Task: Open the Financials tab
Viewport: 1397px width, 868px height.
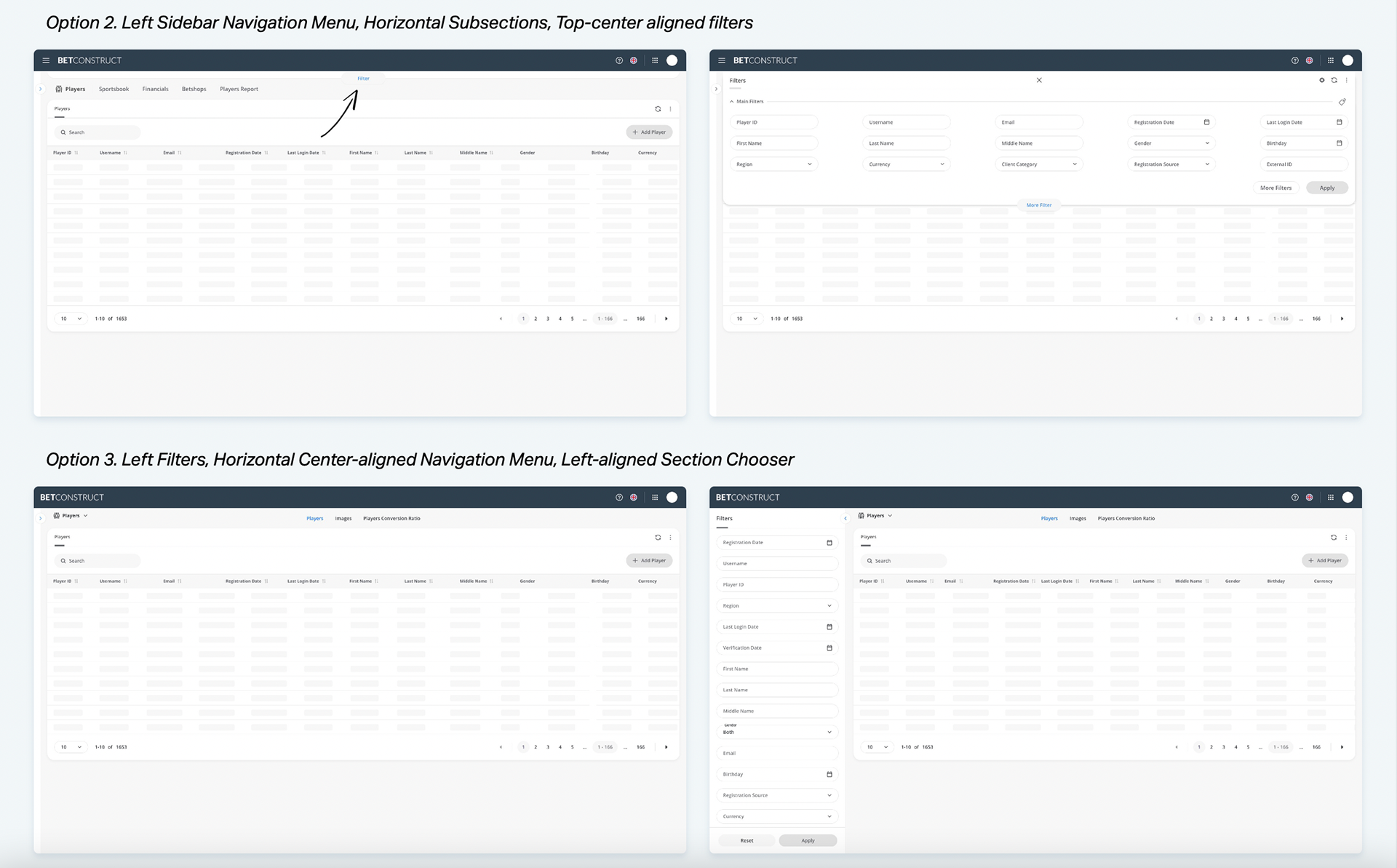Action: point(155,89)
